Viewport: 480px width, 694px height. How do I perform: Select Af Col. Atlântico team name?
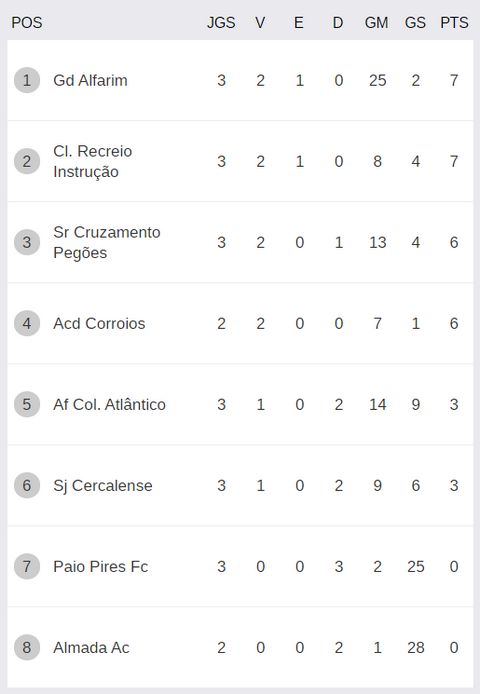[109, 404]
